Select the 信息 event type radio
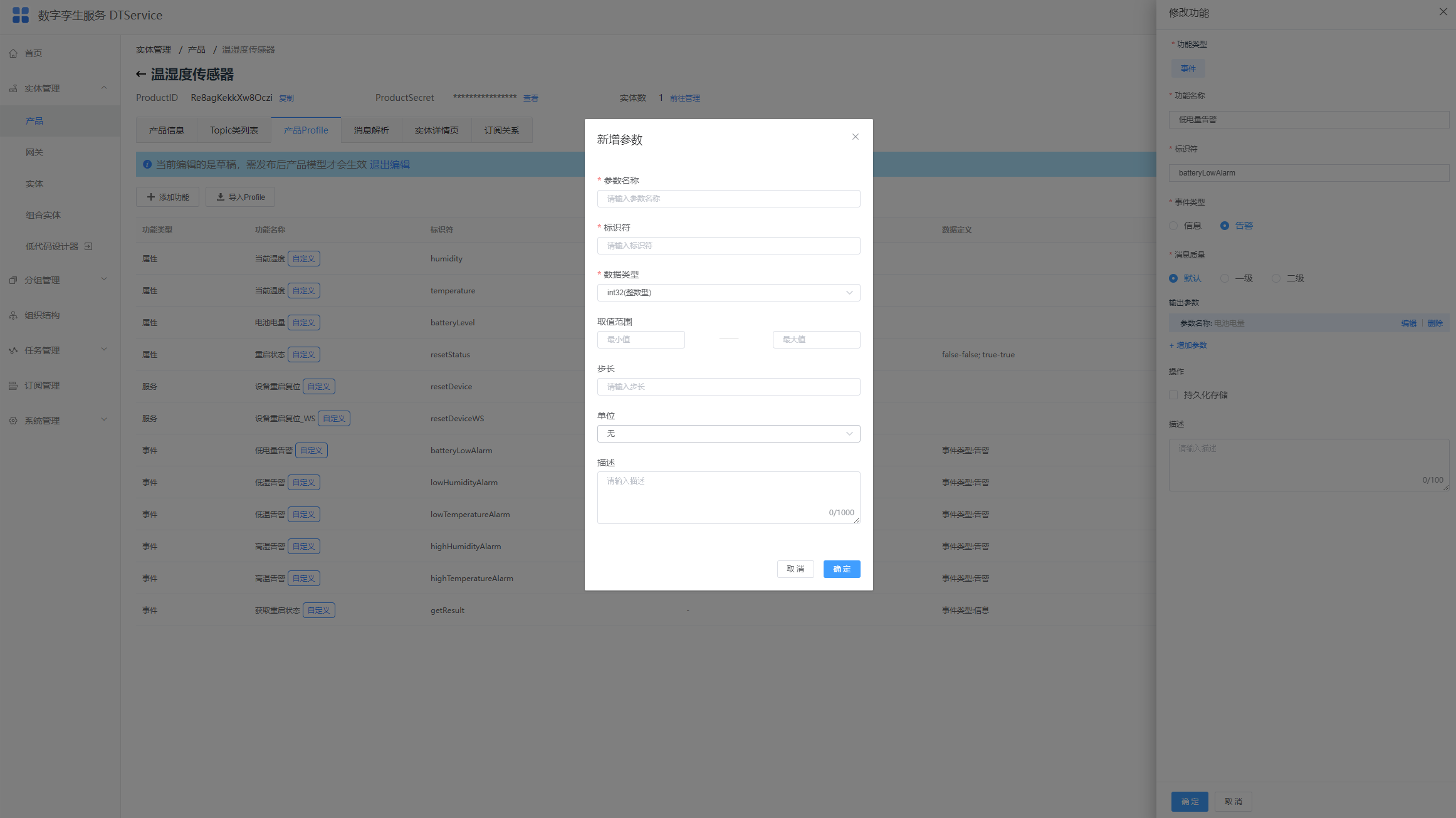This screenshot has height=818, width=1456. 1173,226
